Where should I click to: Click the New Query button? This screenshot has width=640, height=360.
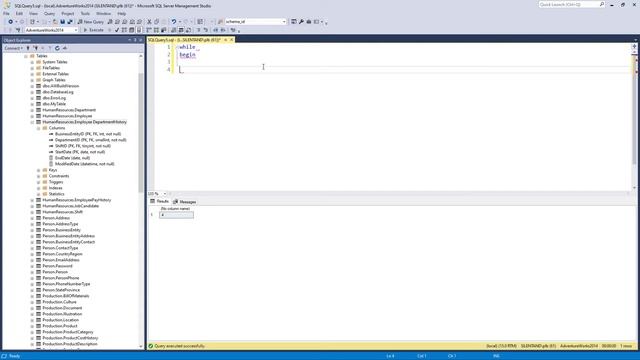[x=90, y=22]
